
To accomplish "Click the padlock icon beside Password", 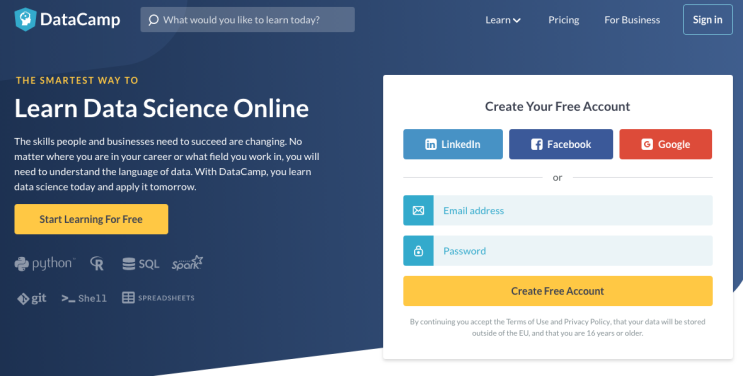I will (x=418, y=251).
